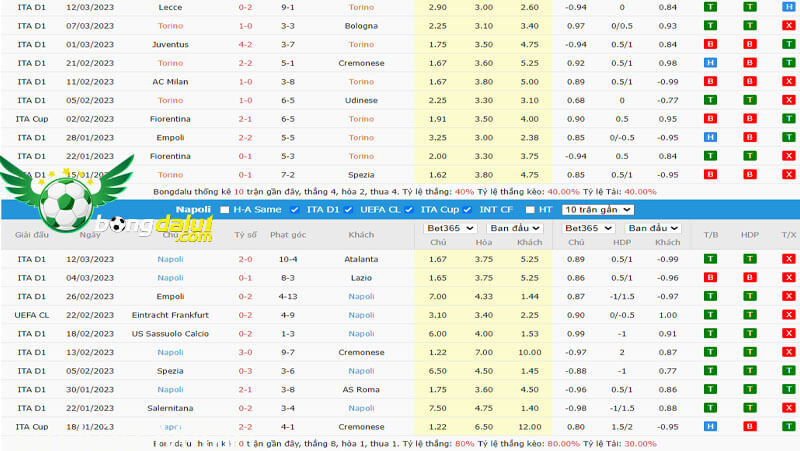Click odds 10.00 in Napoli–Cremonese row
The image size is (800, 451).
pyautogui.click(x=530, y=352)
